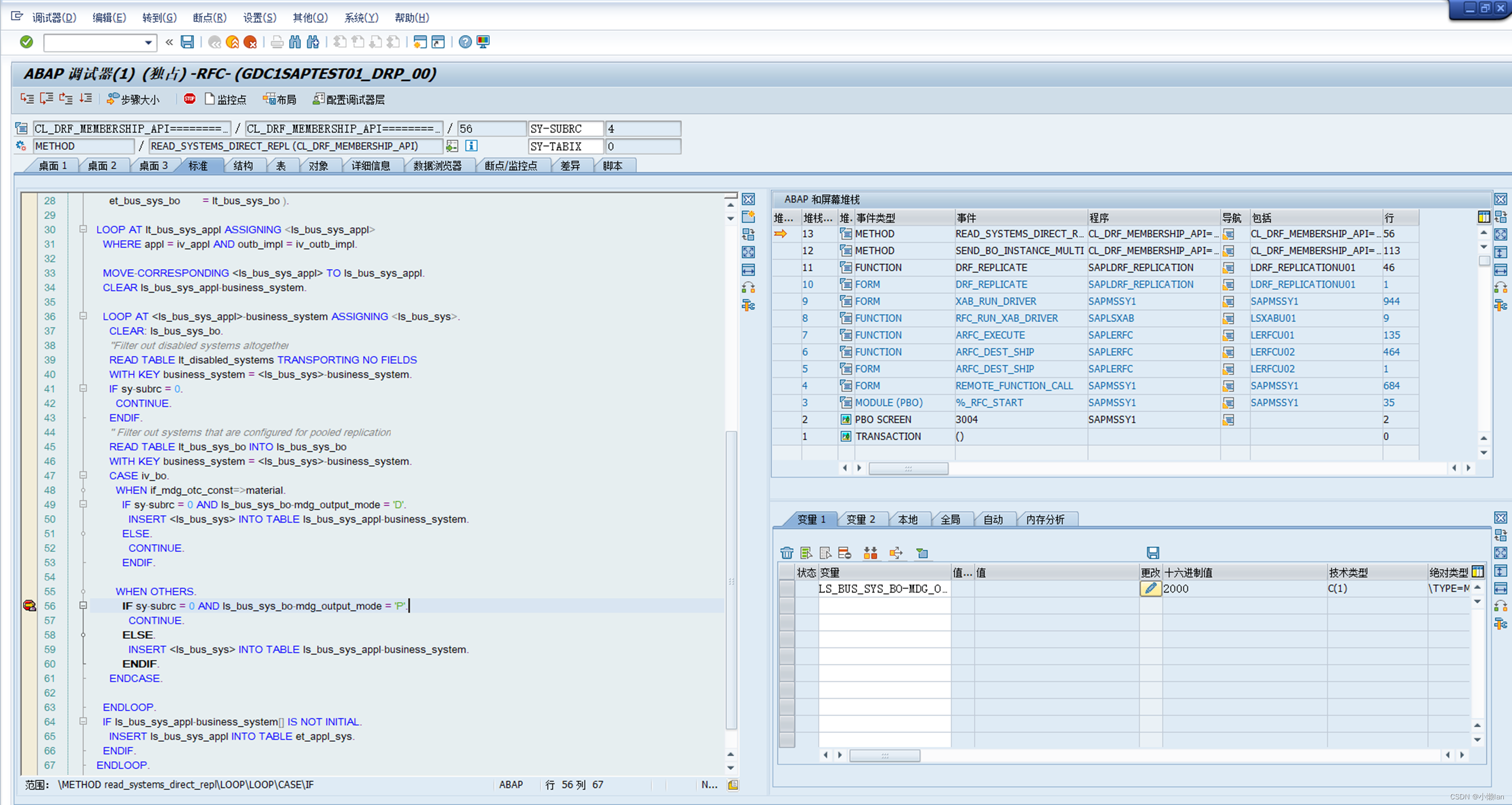
Task: Collapse the LOOP block at line 30
Action: click(x=83, y=229)
